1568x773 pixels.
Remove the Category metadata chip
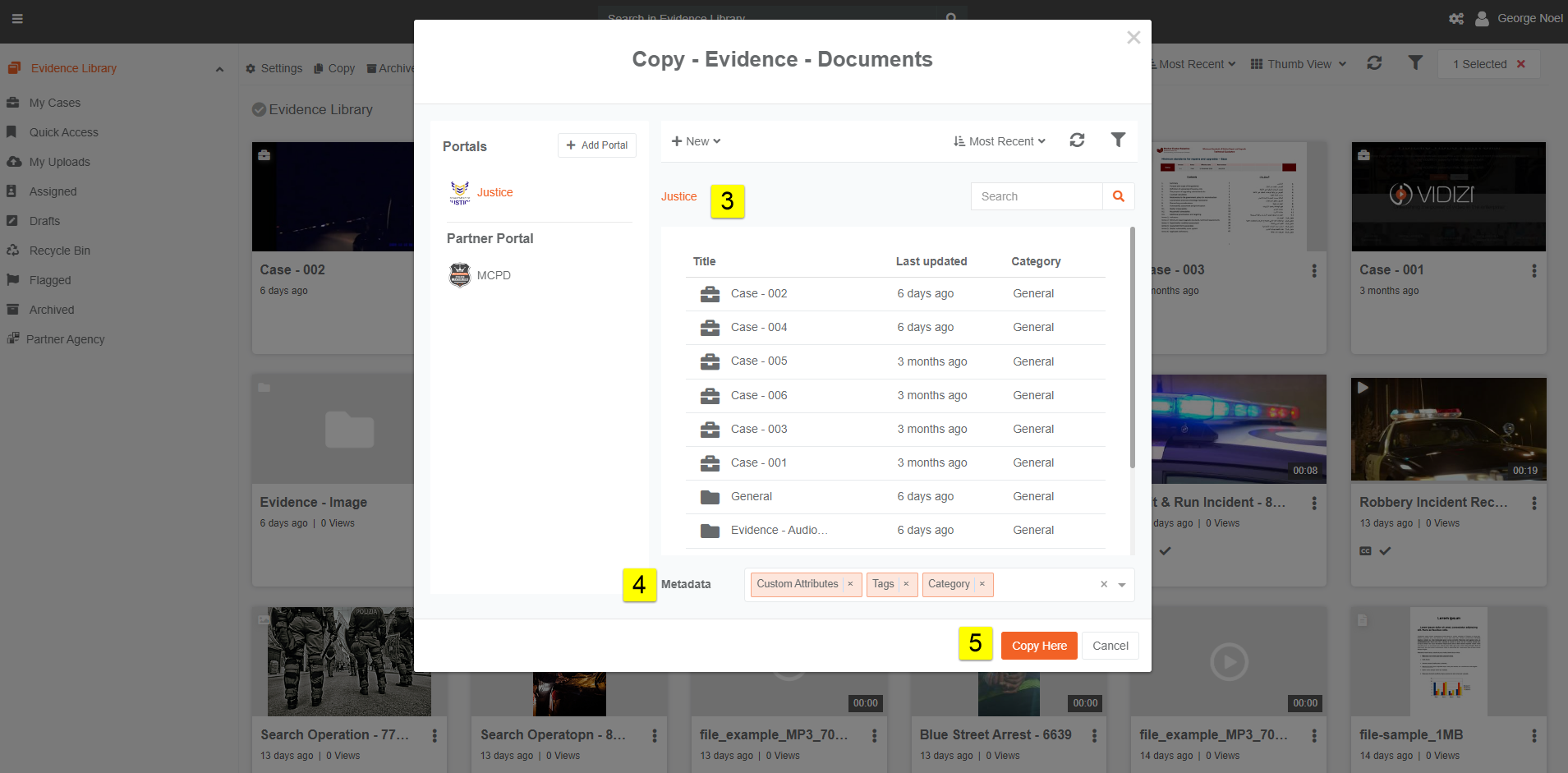[x=982, y=584]
